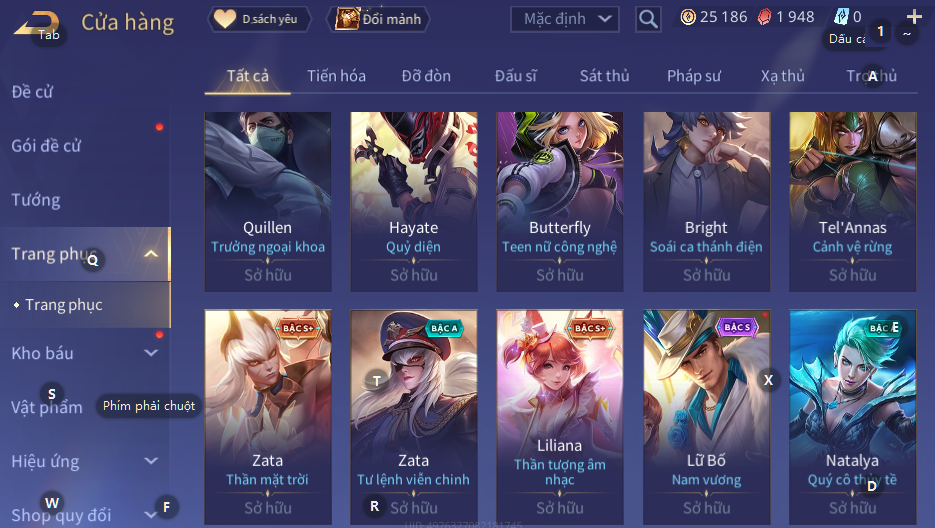Click the blue ticket currency icon
The width and height of the screenshot is (935, 528).
(841, 17)
